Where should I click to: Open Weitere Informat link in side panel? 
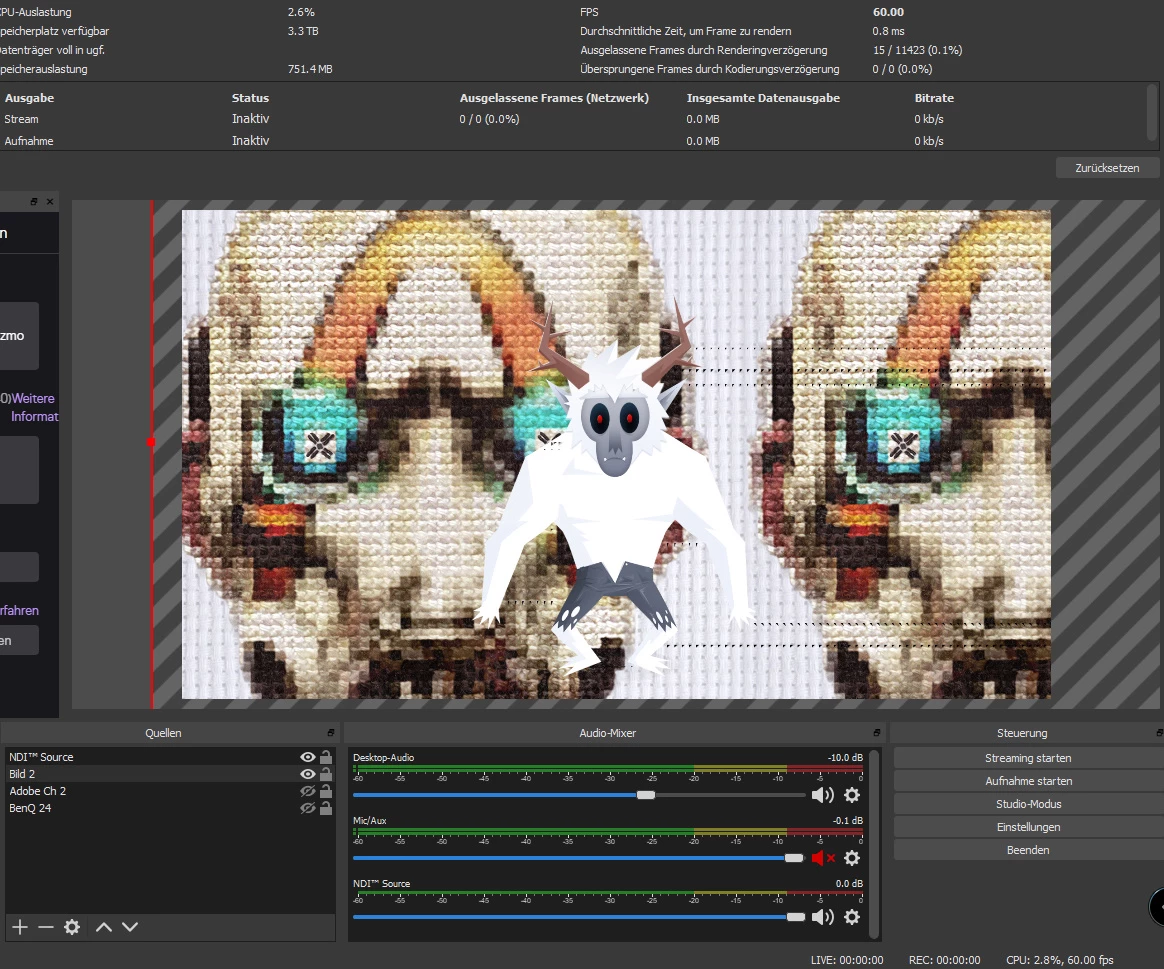[x=33, y=407]
